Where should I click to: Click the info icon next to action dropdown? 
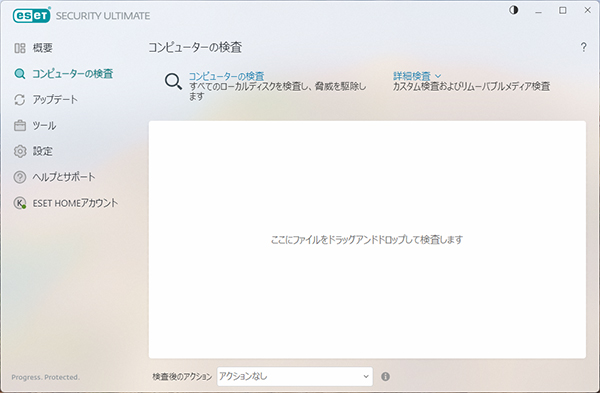[385, 377]
